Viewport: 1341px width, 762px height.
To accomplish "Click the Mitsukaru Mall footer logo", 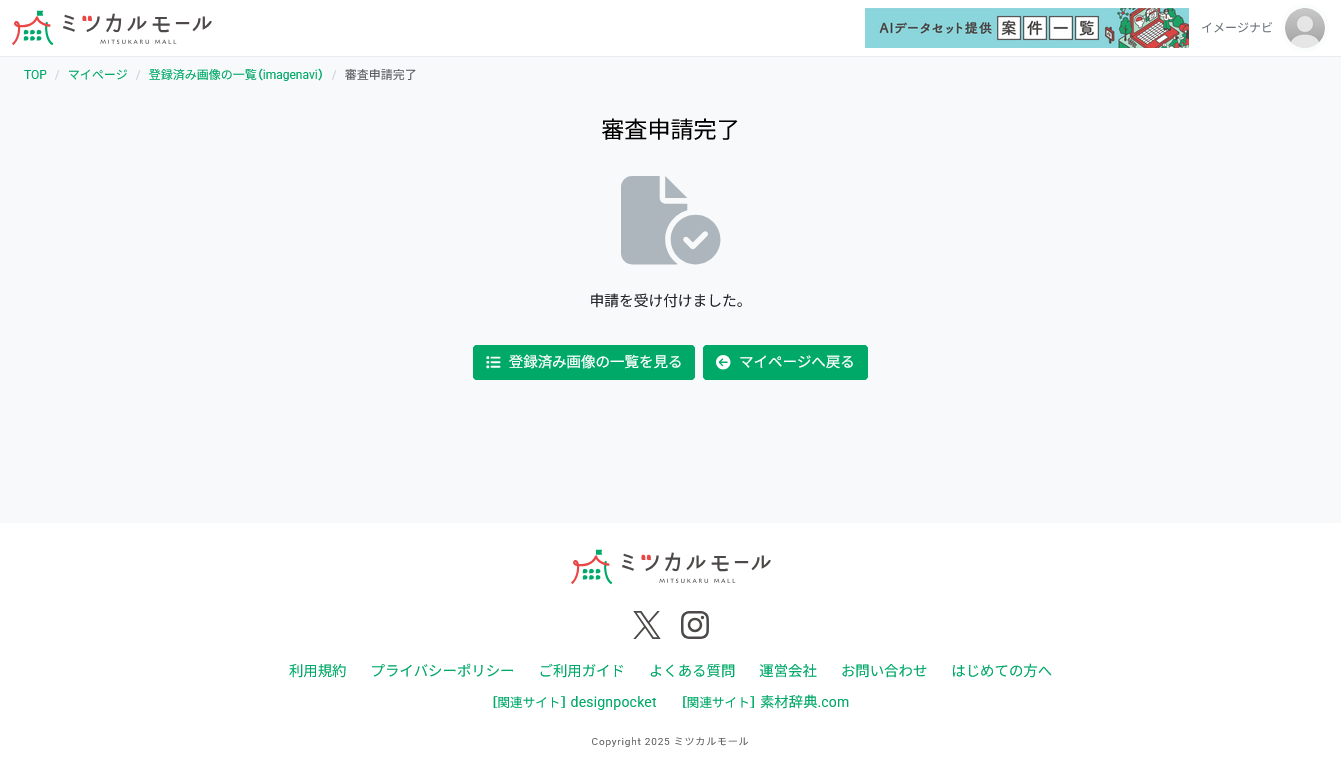I will pyautogui.click(x=670, y=566).
